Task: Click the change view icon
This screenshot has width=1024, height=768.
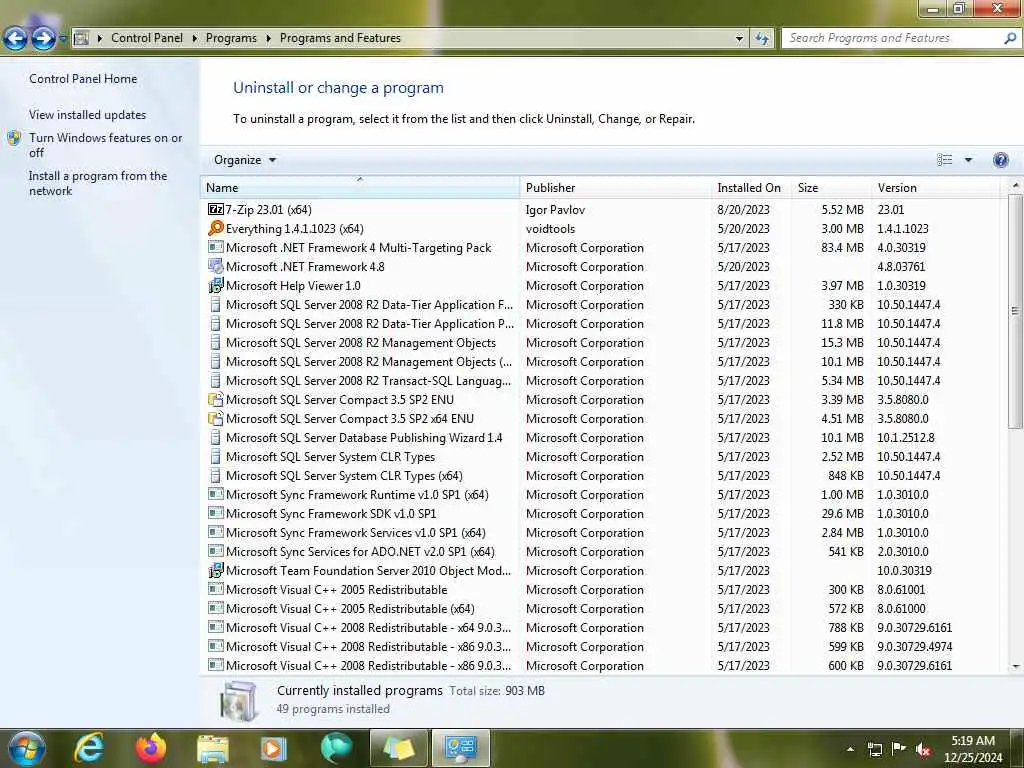Action: tap(944, 160)
